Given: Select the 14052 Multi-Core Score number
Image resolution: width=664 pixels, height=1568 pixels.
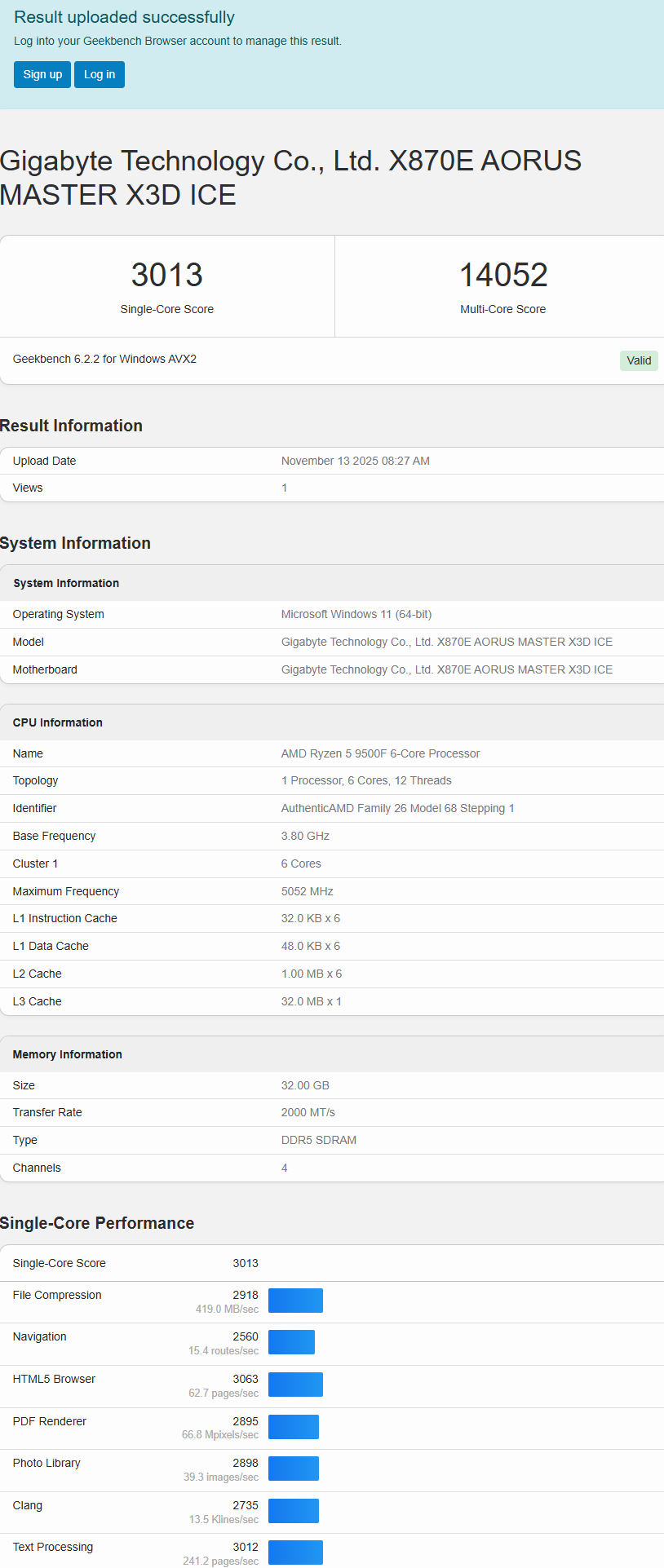Looking at the screenshot, I should click(x=502, y=275).
